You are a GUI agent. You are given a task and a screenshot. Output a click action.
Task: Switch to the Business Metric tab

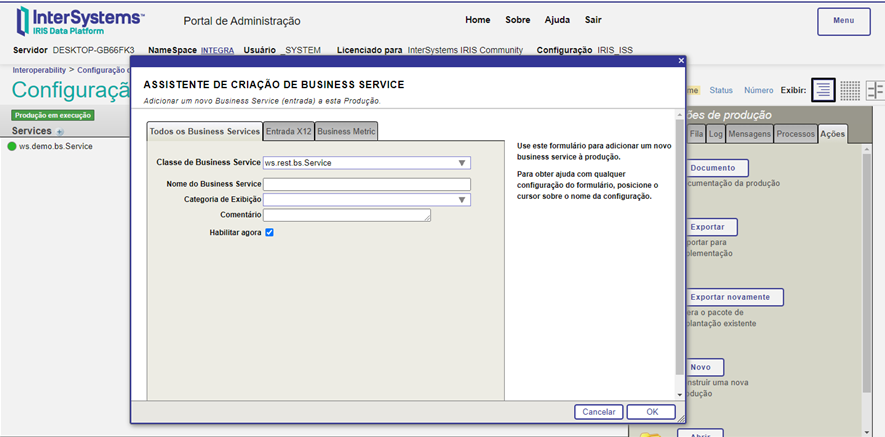pos(346,131)
